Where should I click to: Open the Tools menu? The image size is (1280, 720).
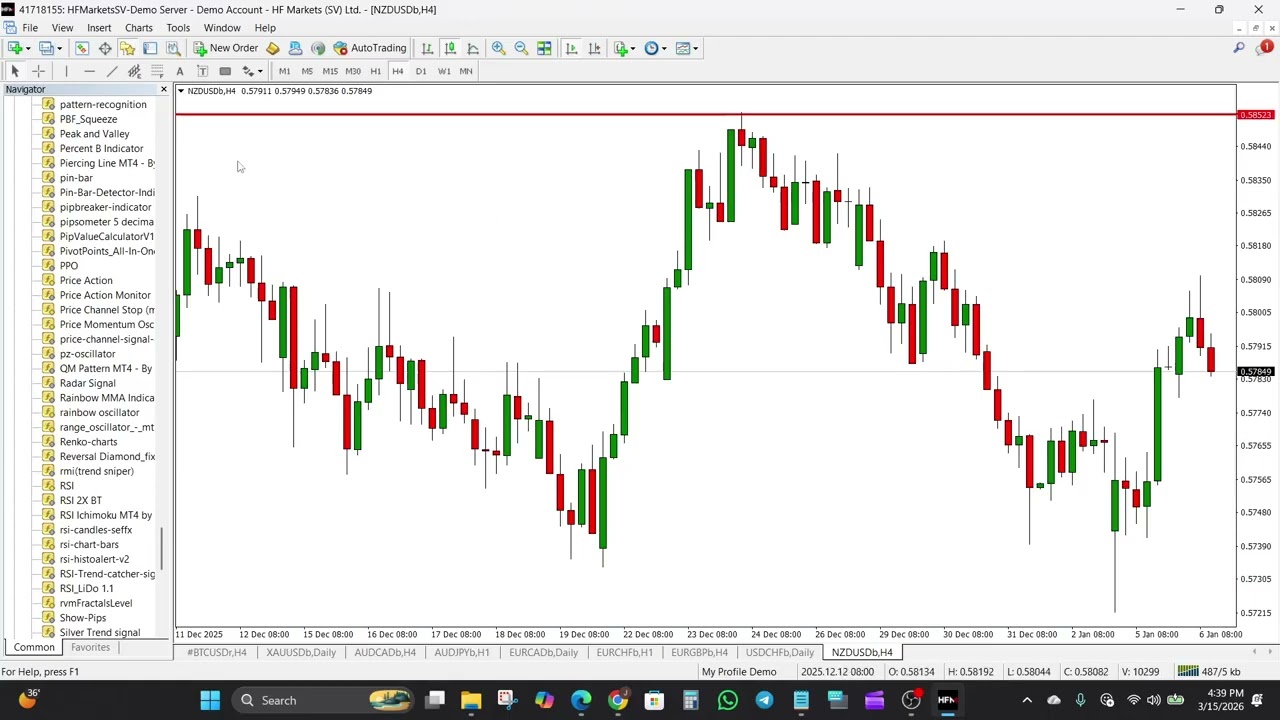(x=178, y=28)
